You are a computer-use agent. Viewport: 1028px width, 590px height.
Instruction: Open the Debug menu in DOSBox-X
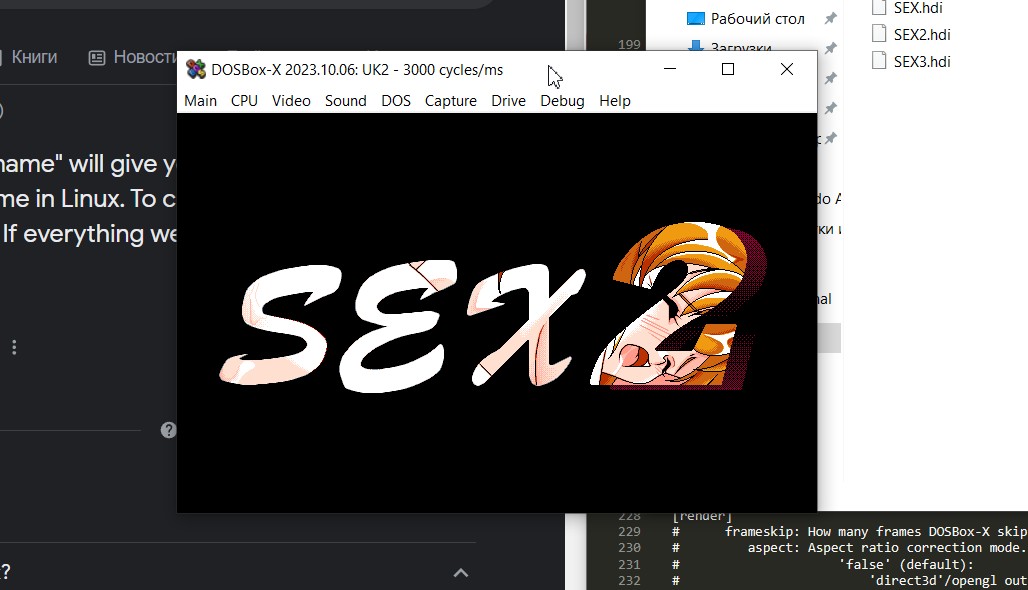(563, 101)
